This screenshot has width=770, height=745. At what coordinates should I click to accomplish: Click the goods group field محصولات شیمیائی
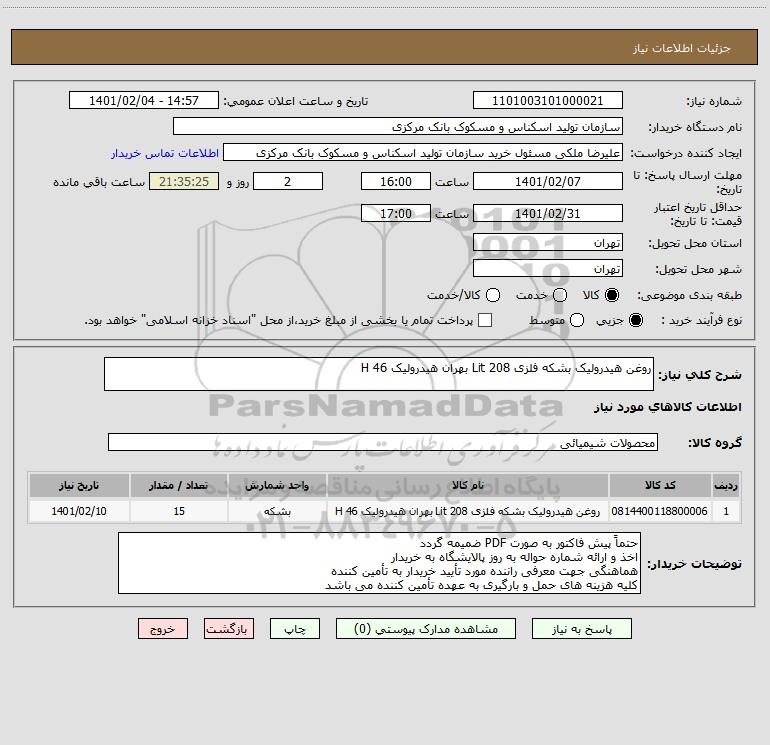click(383, 442)
